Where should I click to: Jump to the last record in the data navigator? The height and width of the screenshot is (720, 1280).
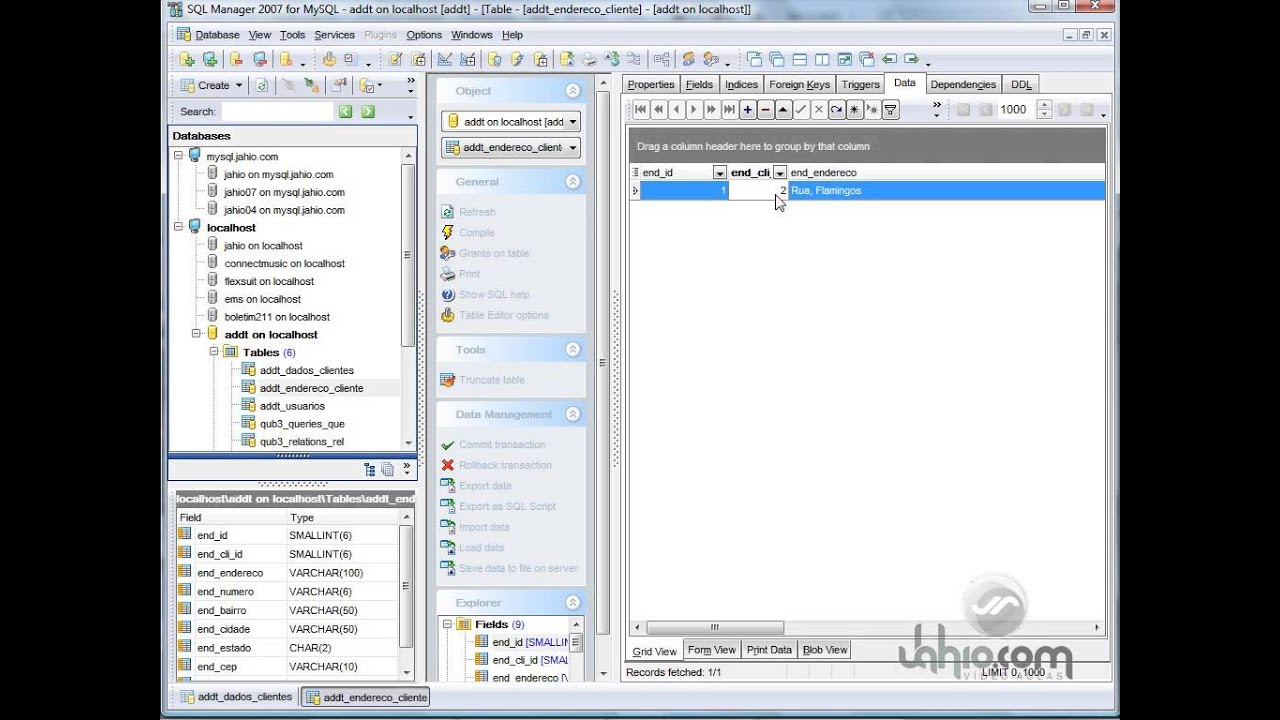(x=729, y=110)
